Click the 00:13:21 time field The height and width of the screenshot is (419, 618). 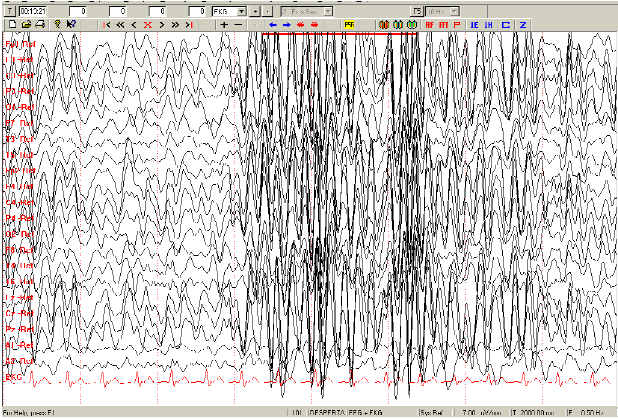click(x=33, y=11)
